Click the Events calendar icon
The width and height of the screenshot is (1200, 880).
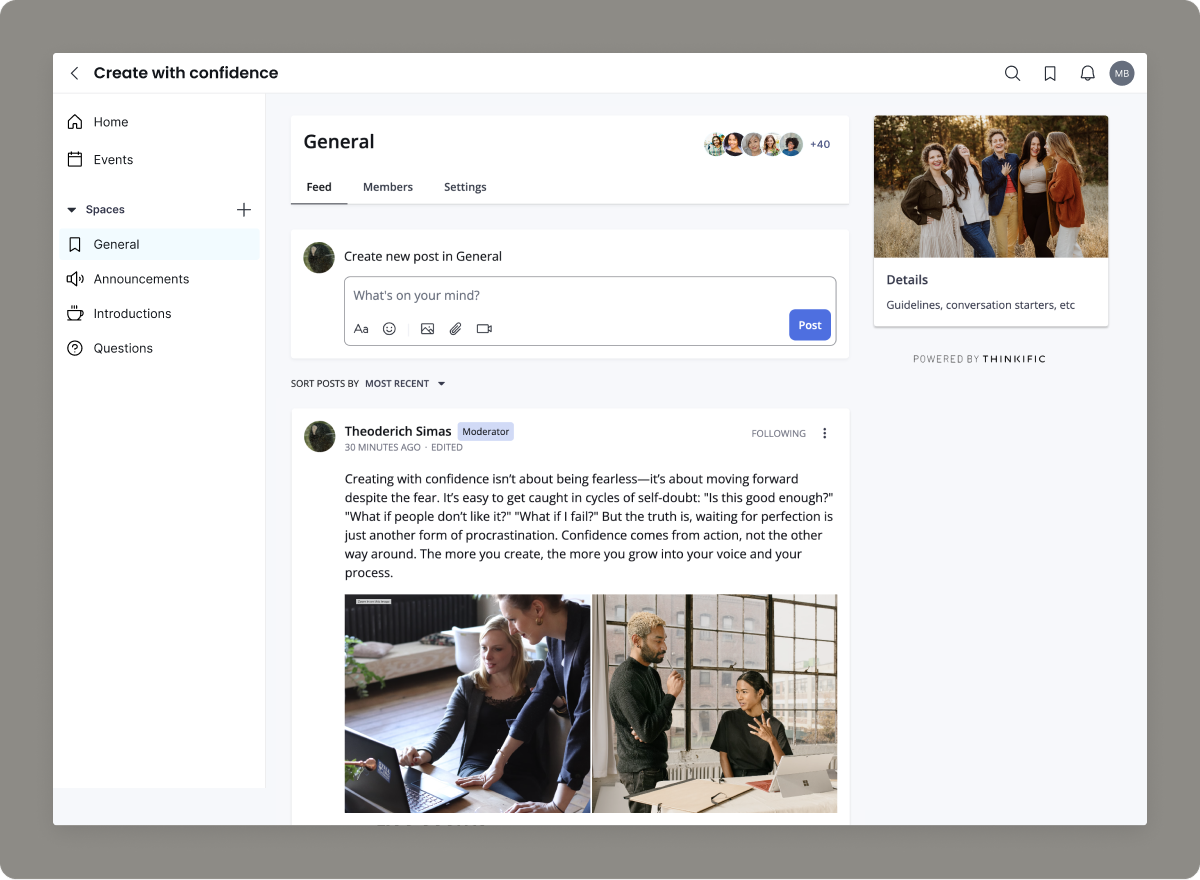[75, 159]
